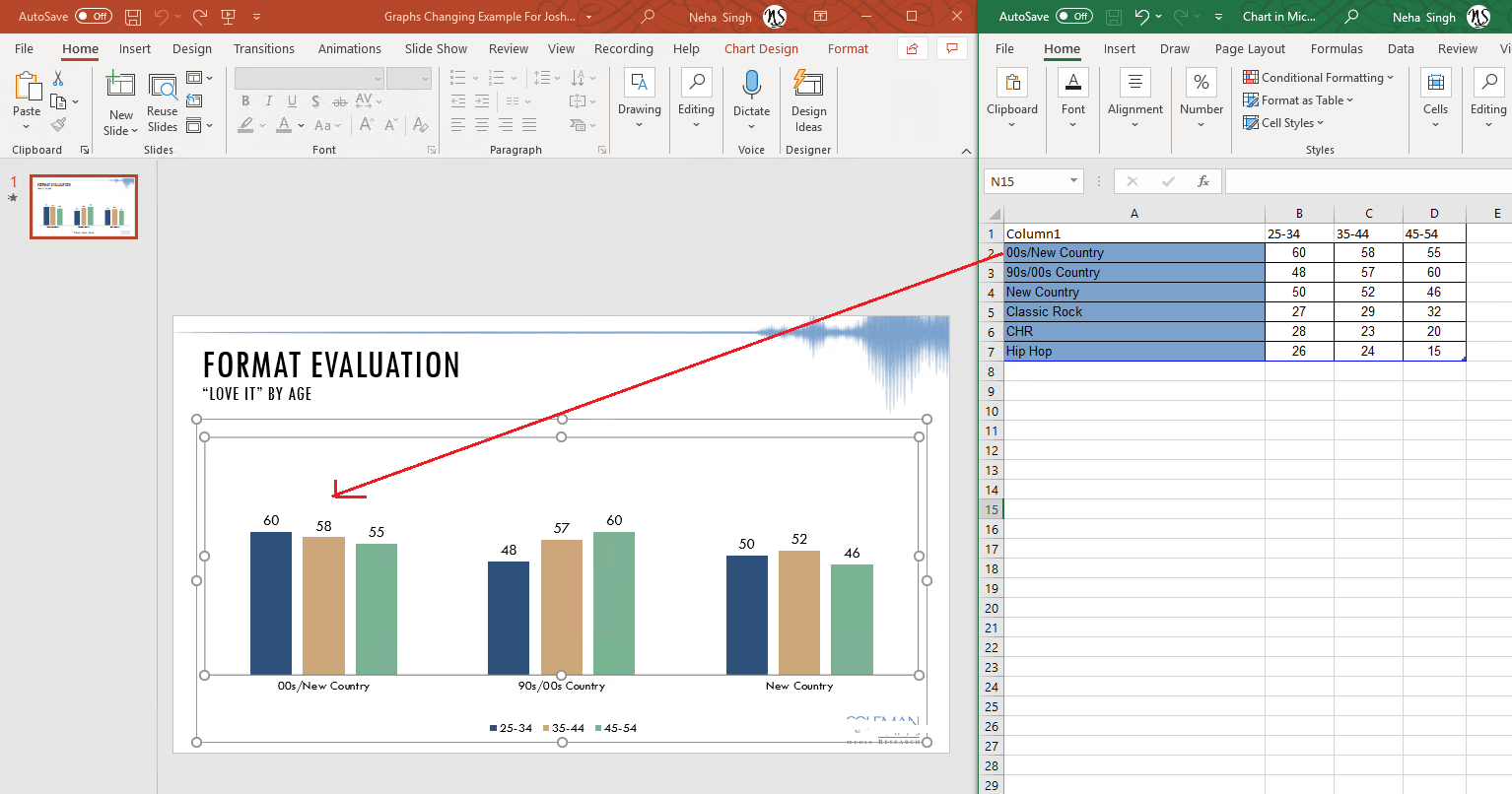This screenshot has width=1512, height=794.
Task: Open the Animations tab in PowerPoint
Action: pos(349,48)
